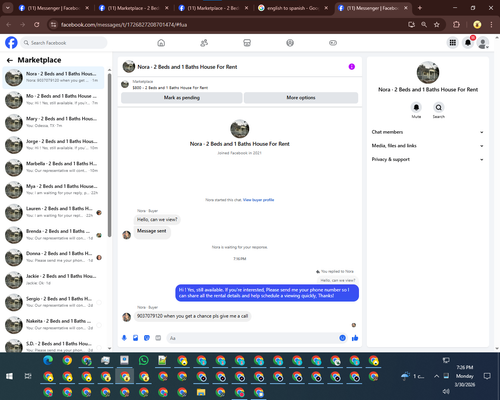Go back with the Marketplace arrow
The image size is (500, 400).
(10, 60)
